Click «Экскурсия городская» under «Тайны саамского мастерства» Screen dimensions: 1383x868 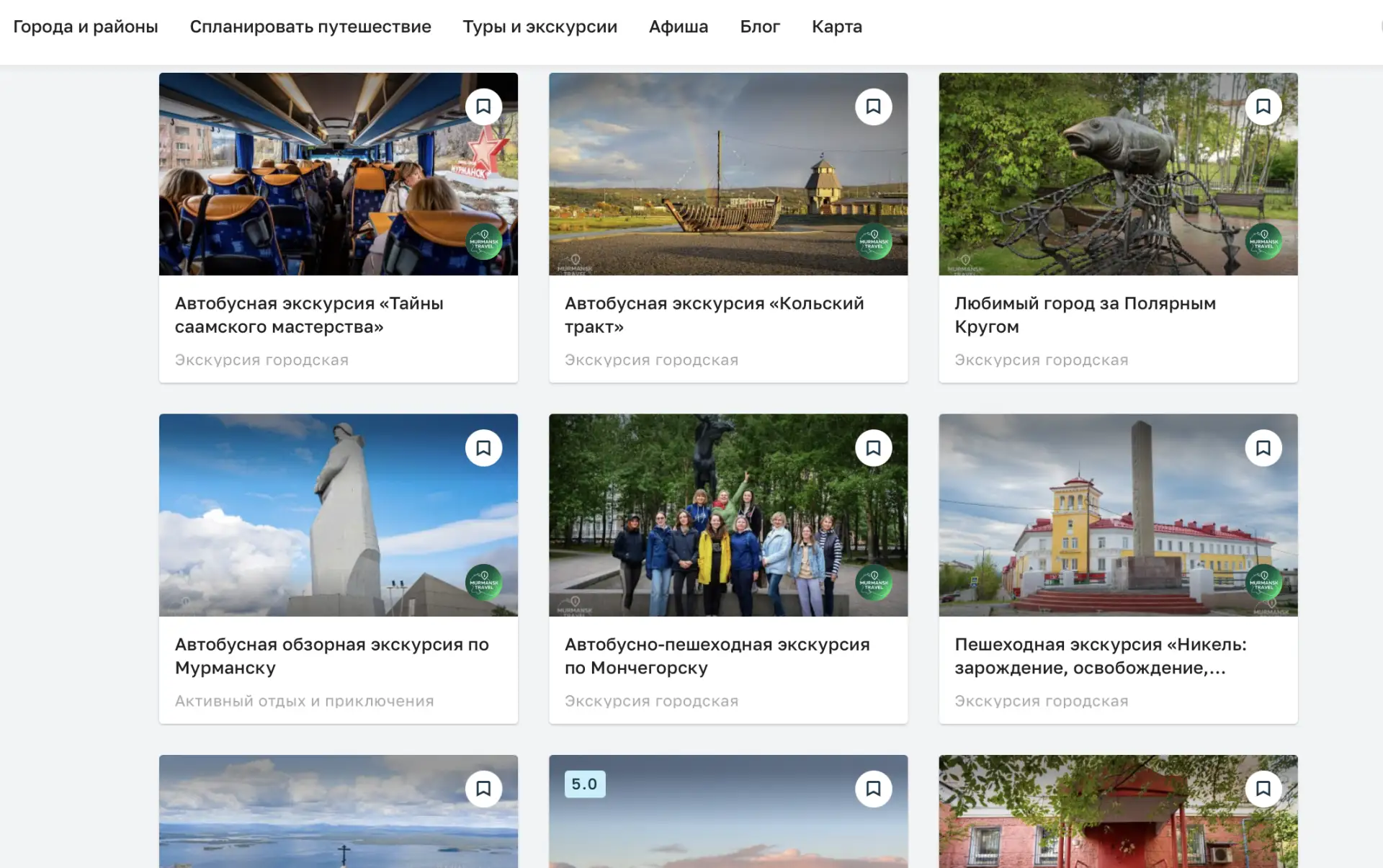pos(261,359)
